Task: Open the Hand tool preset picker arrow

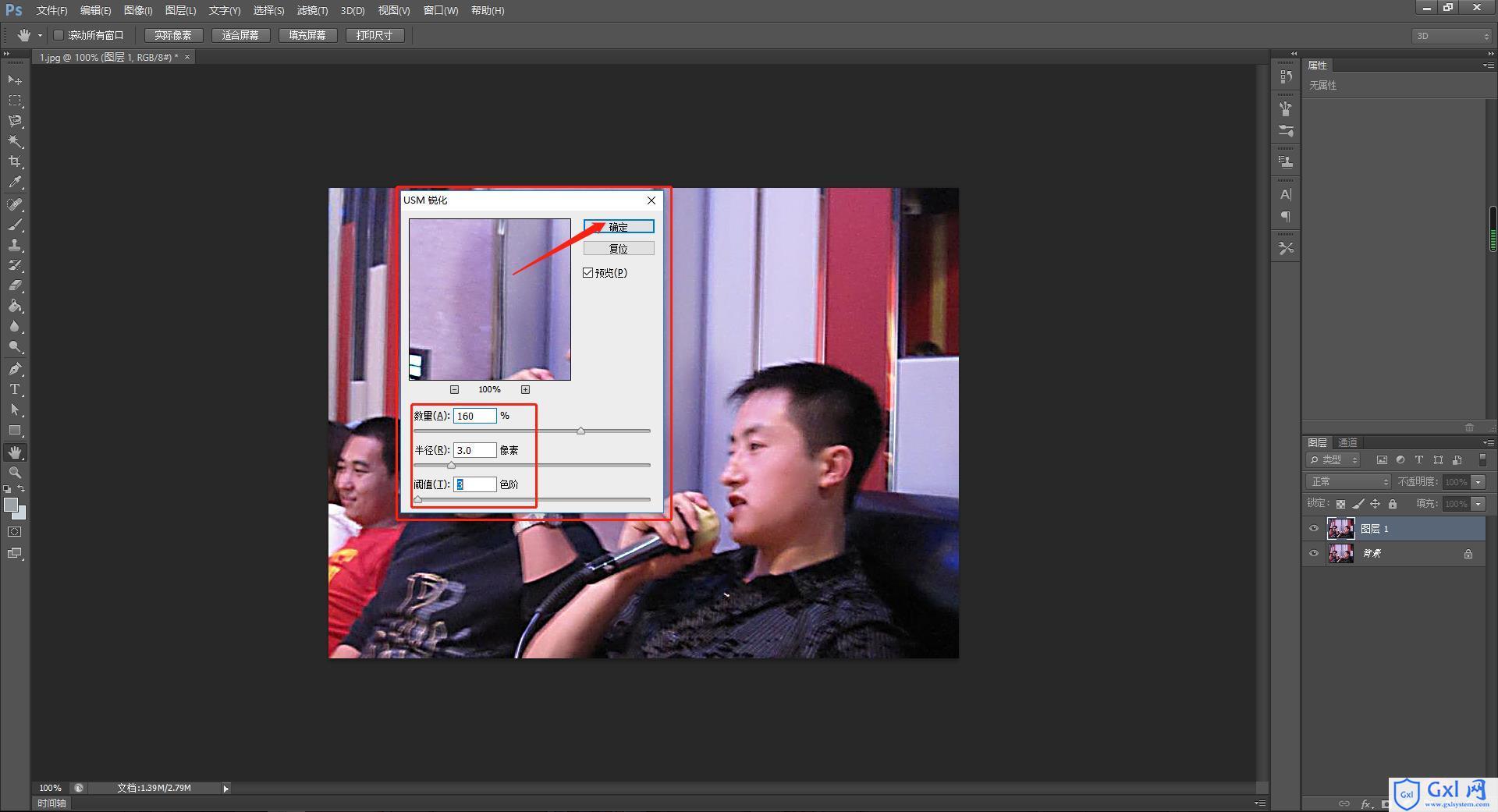Action: (40, 35)
